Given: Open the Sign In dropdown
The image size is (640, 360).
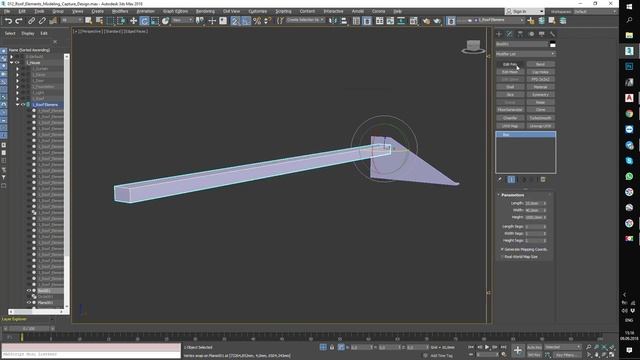Looking at the screenshot, I should (x=524, y=11).
